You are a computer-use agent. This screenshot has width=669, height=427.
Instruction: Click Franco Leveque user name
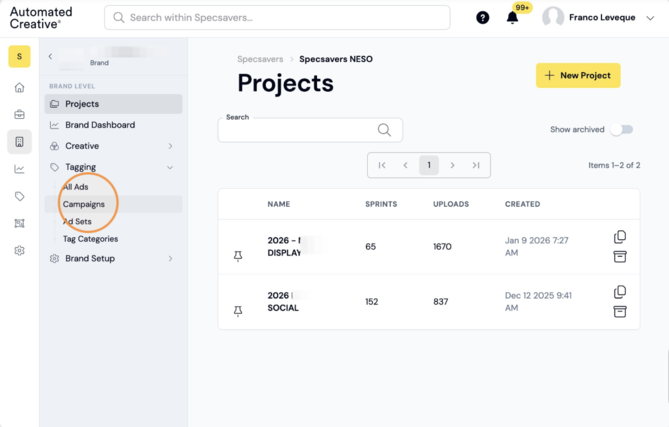coord(602,17)
